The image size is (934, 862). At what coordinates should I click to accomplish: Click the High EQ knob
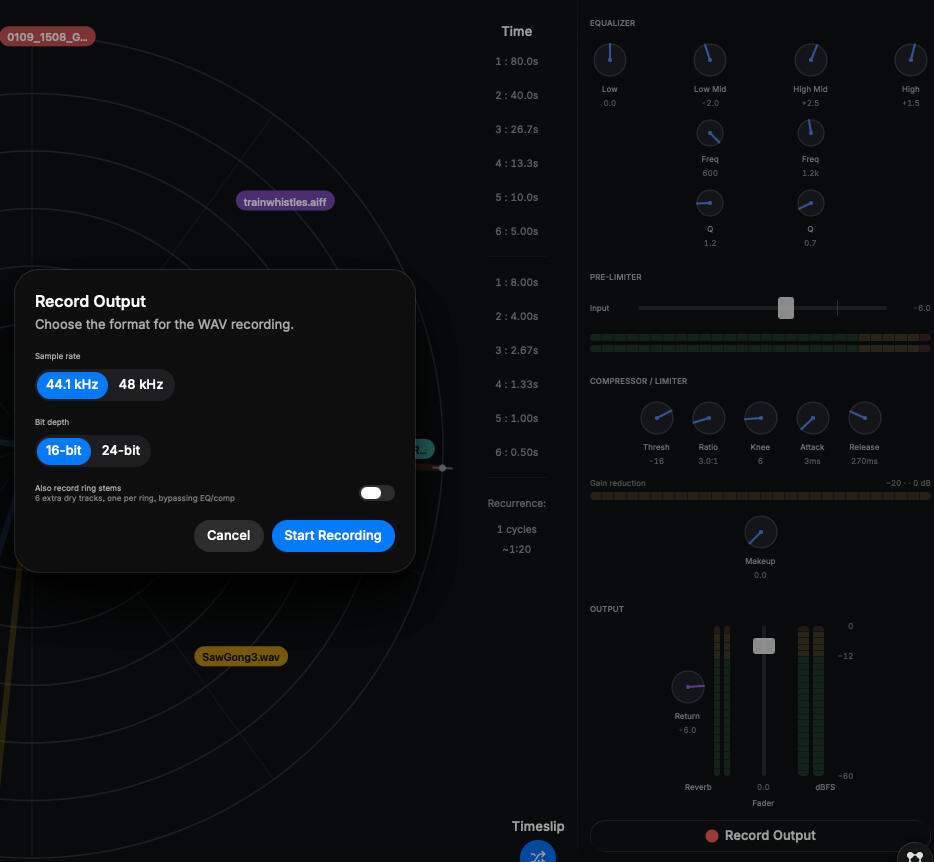pos(910,60)
